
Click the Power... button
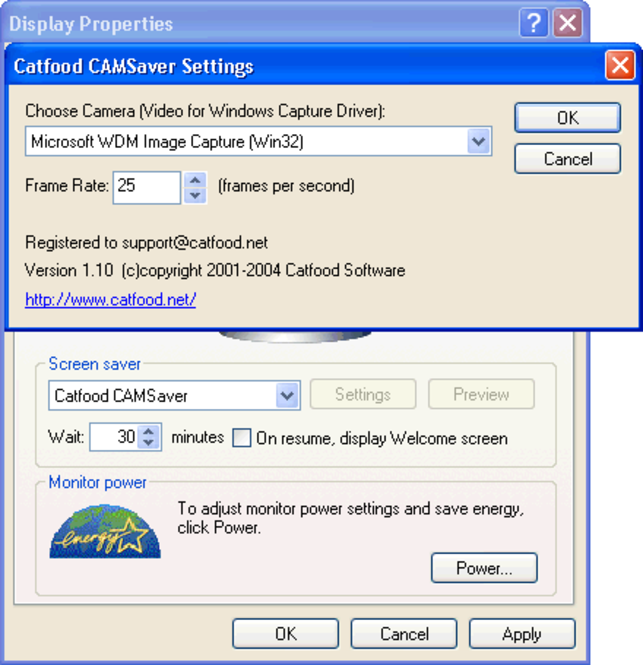484,568
